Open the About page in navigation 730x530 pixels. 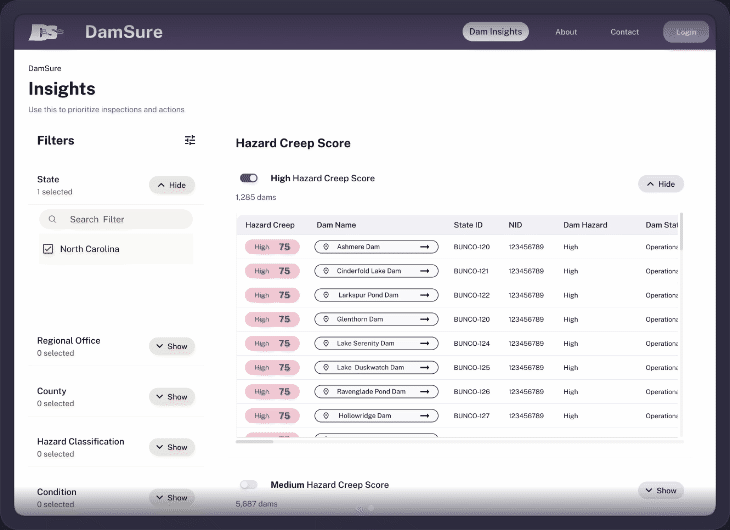[x=566, y=32]
